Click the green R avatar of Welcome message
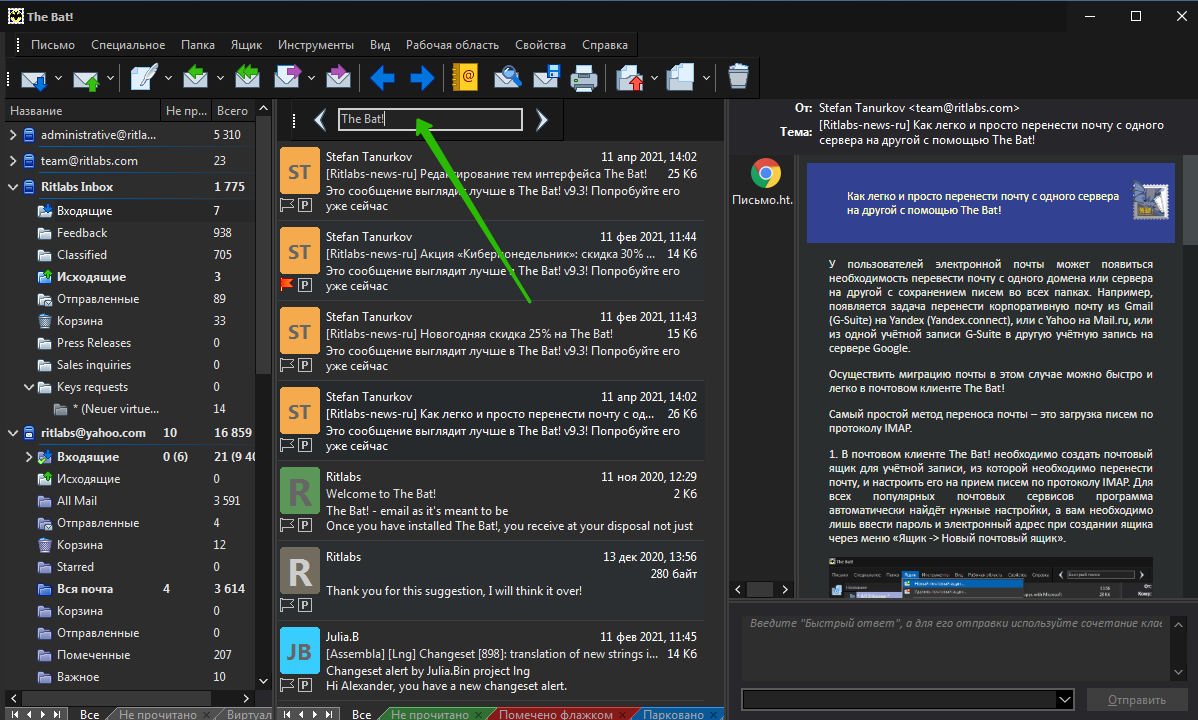The image size is (1198, 720). pyautogui.click(x=300, y=492)
